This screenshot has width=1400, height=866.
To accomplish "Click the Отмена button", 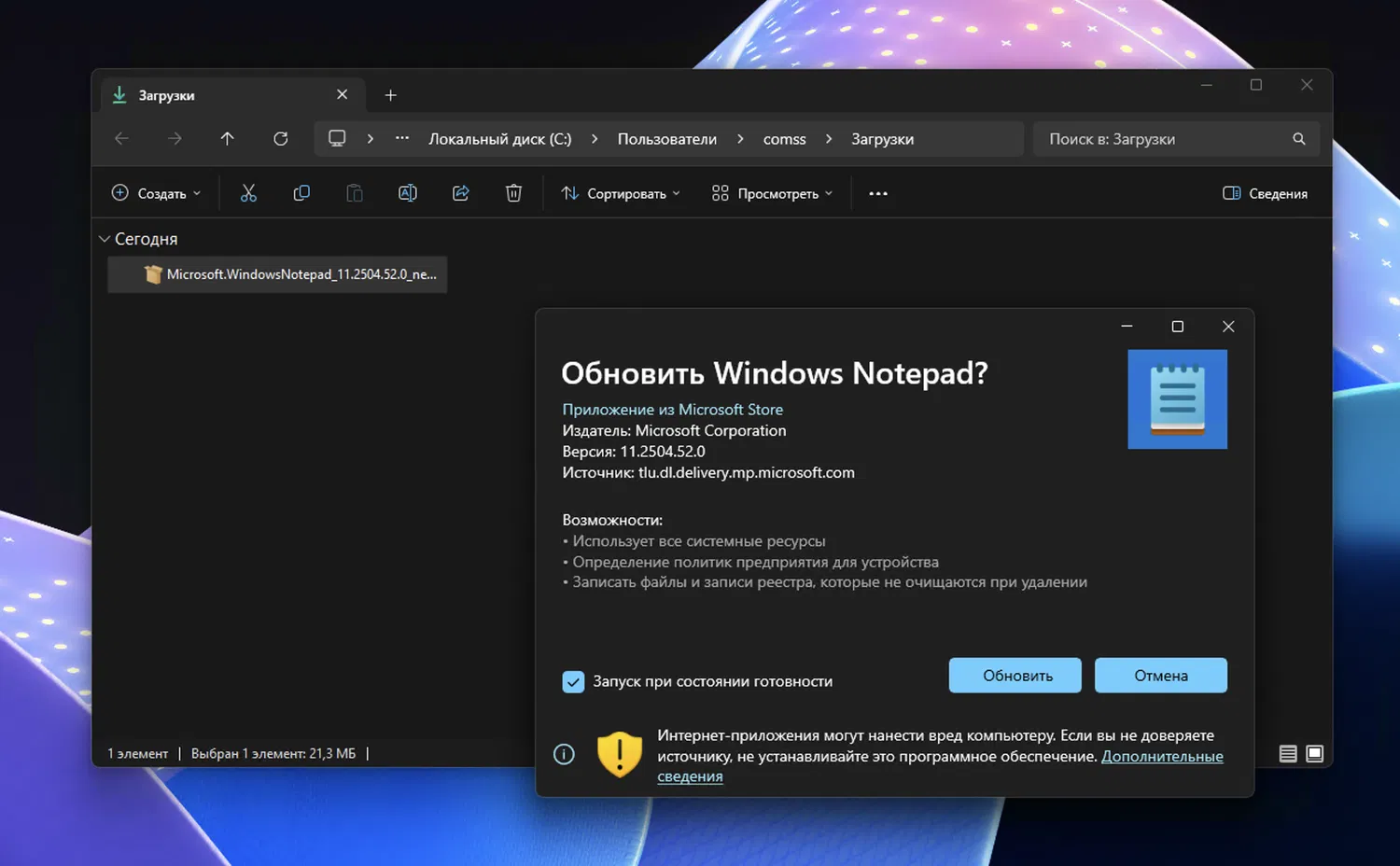I will tap(1161, 676).
